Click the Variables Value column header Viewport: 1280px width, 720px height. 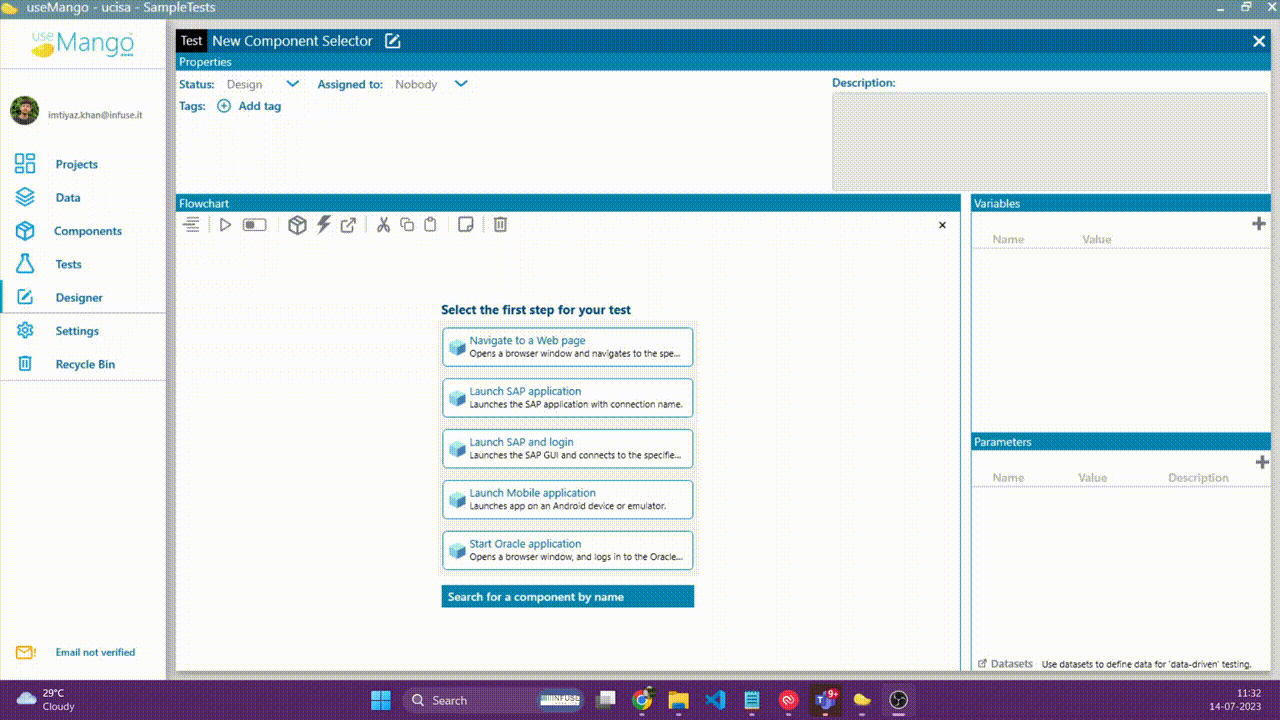tap(1097, 240)
